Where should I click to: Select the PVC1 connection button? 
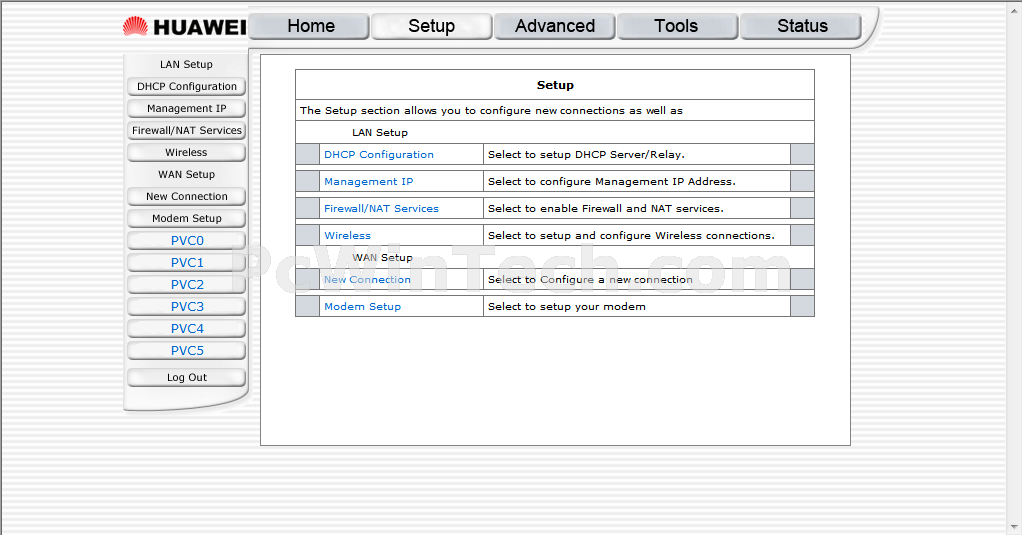click(x=186, y=263)
